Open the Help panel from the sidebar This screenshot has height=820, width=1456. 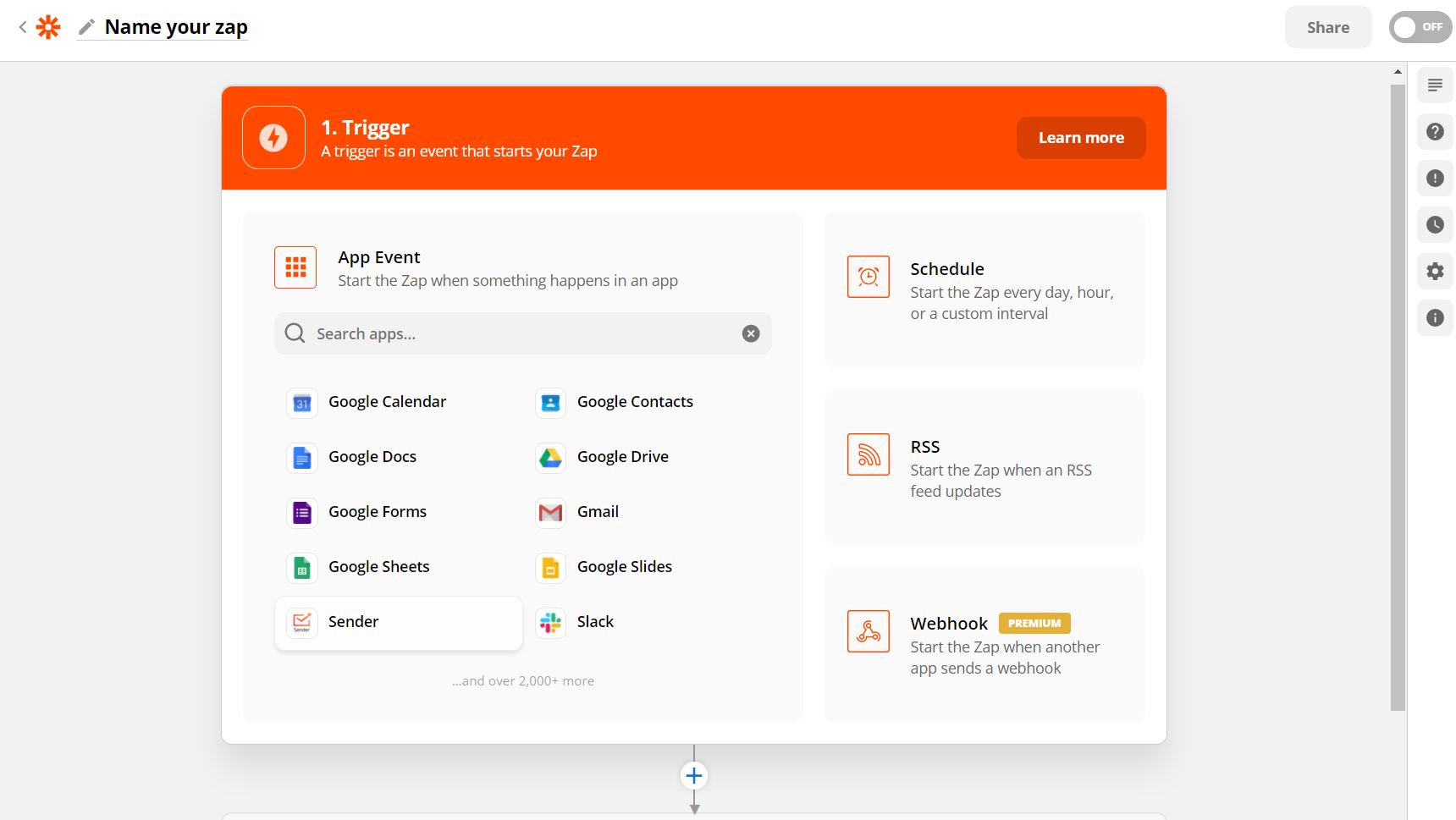[1434, 131]
